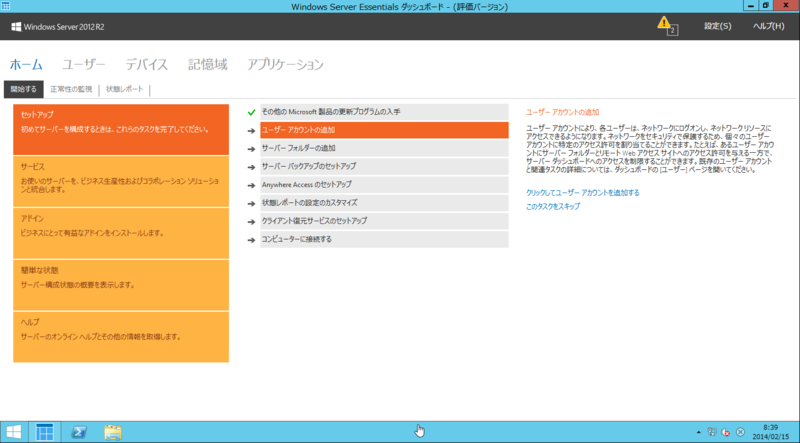Click the arrow icon beside クライアント復元サービスのセットアップ
The width and height of the screenshot is (800, 443).
coord(251,222)
